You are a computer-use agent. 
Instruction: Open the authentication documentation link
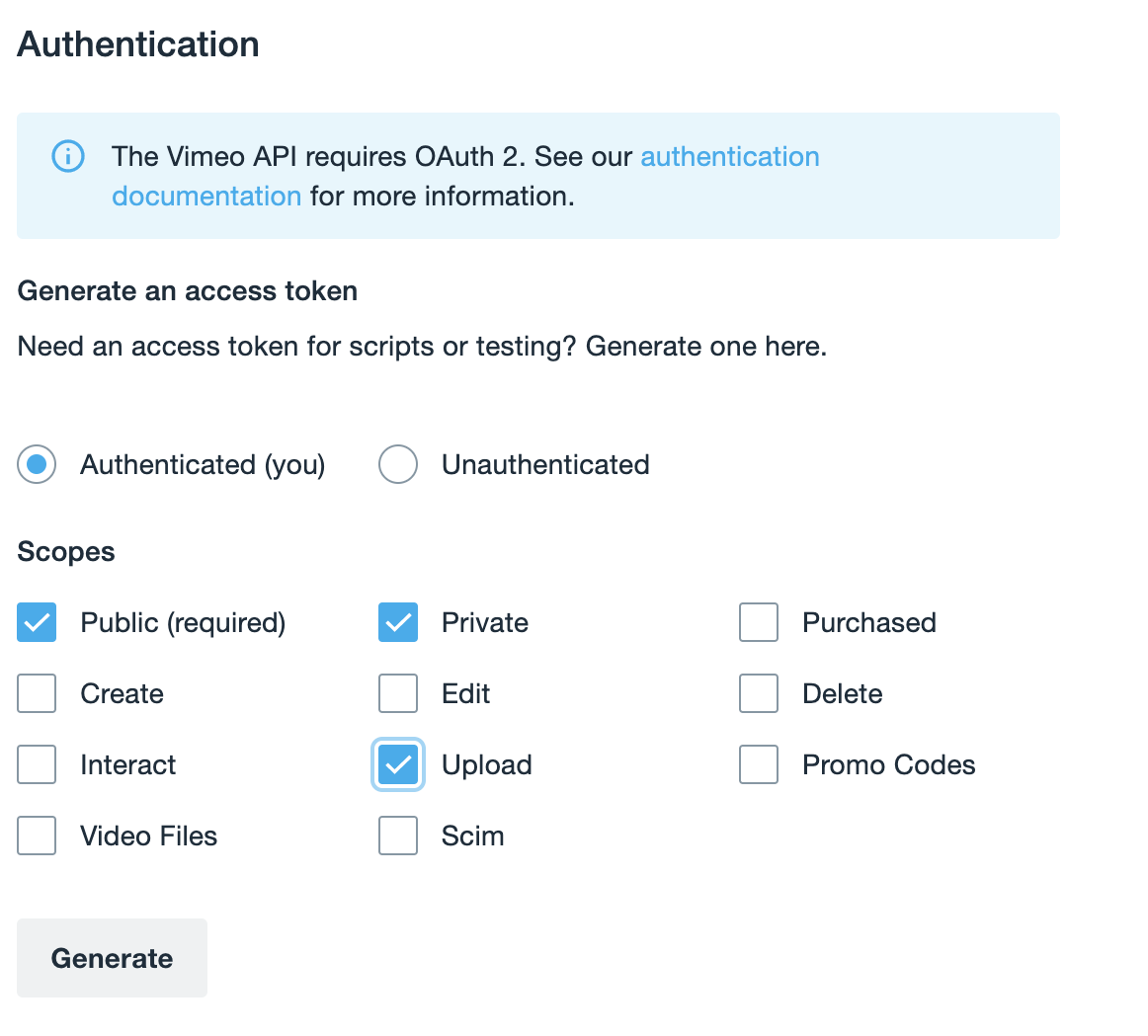(730, 157)
